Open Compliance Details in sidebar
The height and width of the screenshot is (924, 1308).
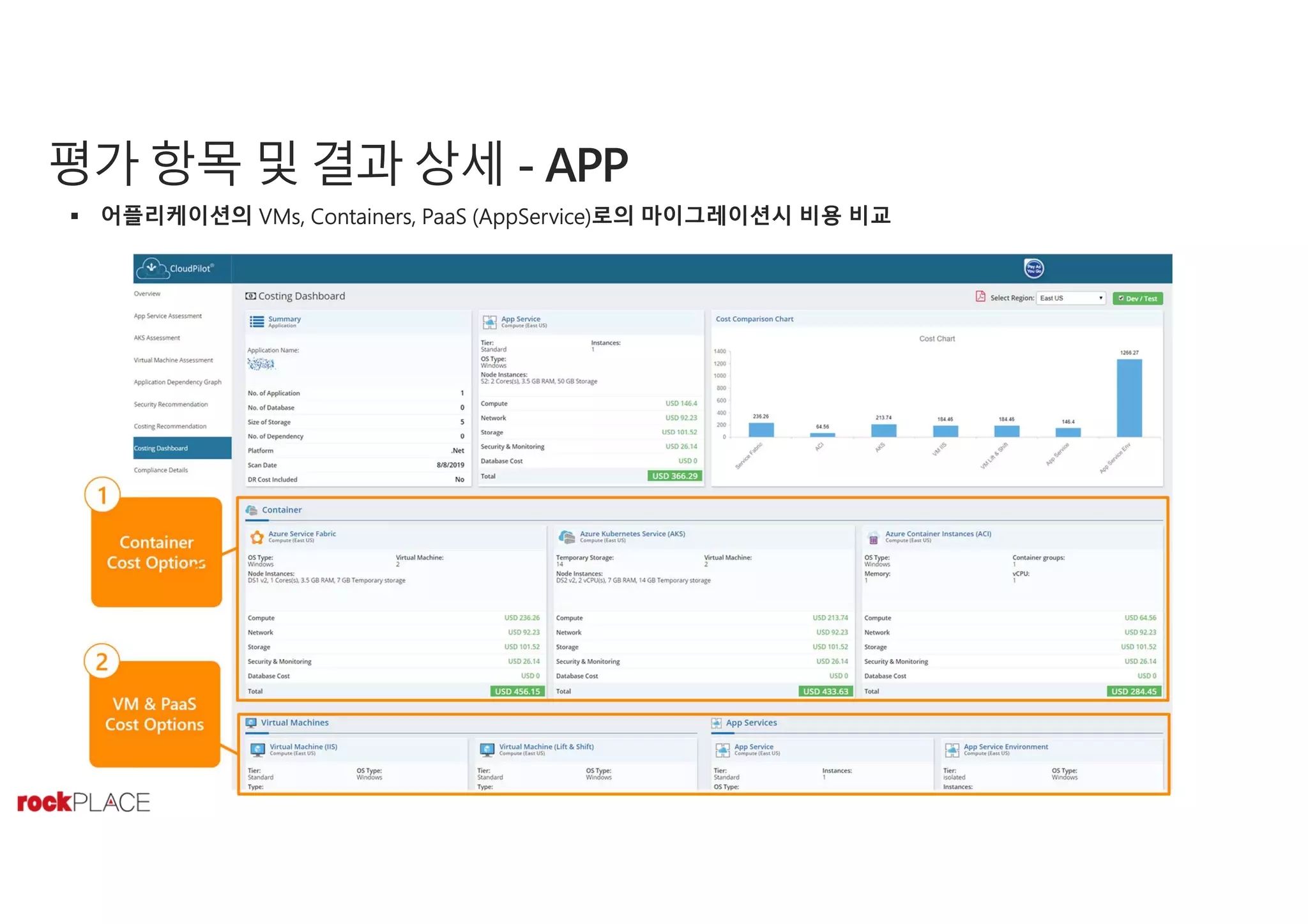[x=161, y=470]
